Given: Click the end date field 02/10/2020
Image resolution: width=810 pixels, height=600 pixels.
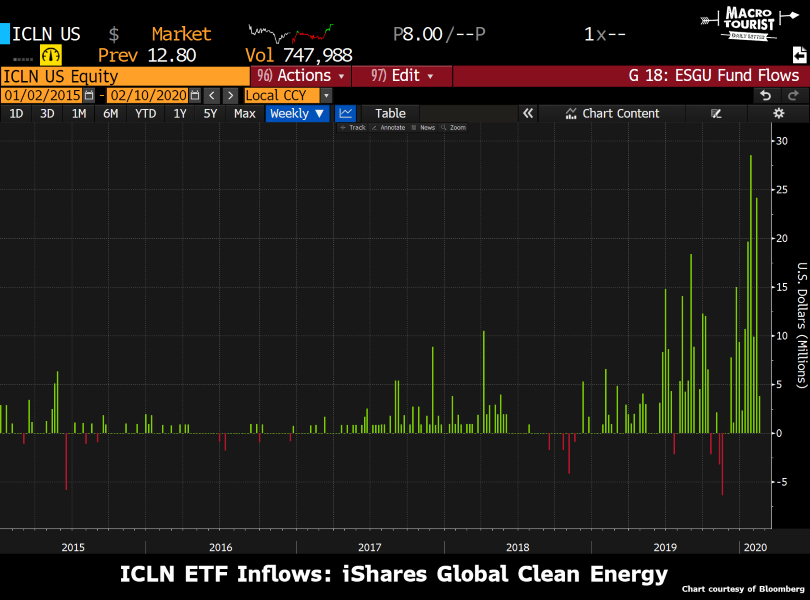Looking at the screenshot, I should point(148,96).
